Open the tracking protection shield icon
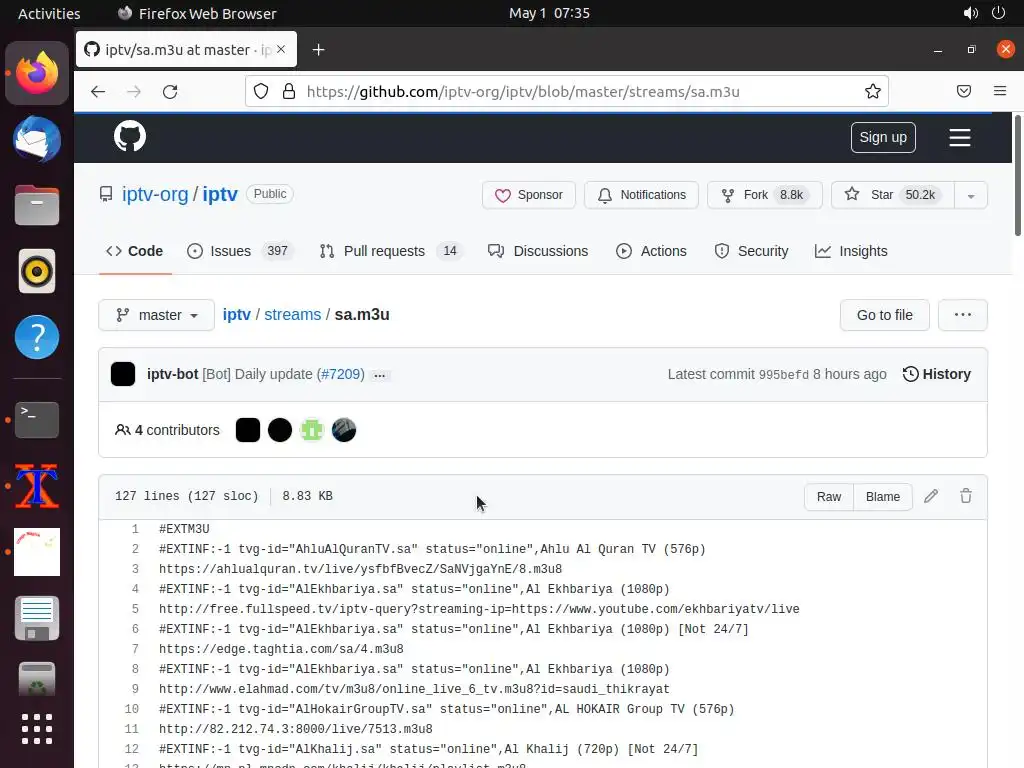 click(261, 91)
